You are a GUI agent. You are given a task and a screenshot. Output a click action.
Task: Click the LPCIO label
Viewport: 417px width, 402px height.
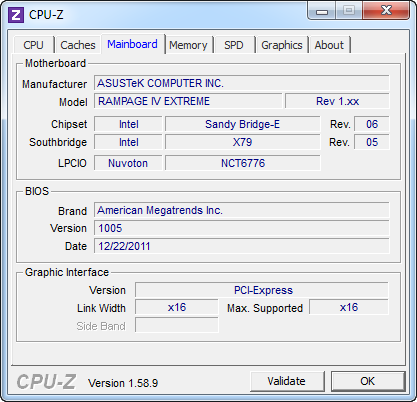(x=72, y=163)
